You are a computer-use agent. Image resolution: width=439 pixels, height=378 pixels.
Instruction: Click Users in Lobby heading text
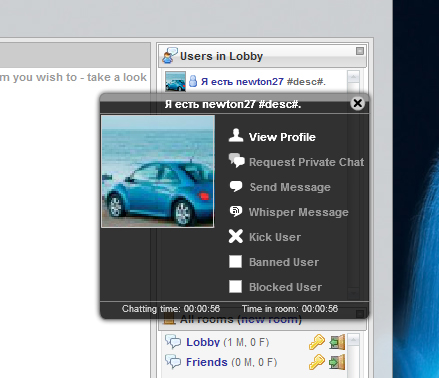click(x=221, y=56)
